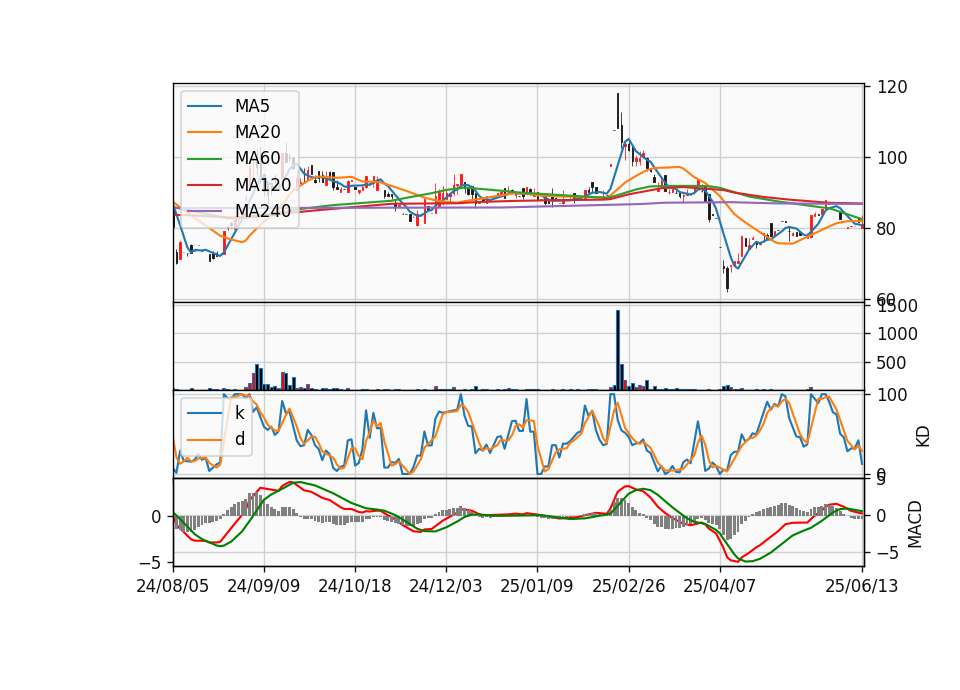Viewport: 960px width, 690px height.
Task: Click the d legend label in KD panel
Action: click(239, 439)
